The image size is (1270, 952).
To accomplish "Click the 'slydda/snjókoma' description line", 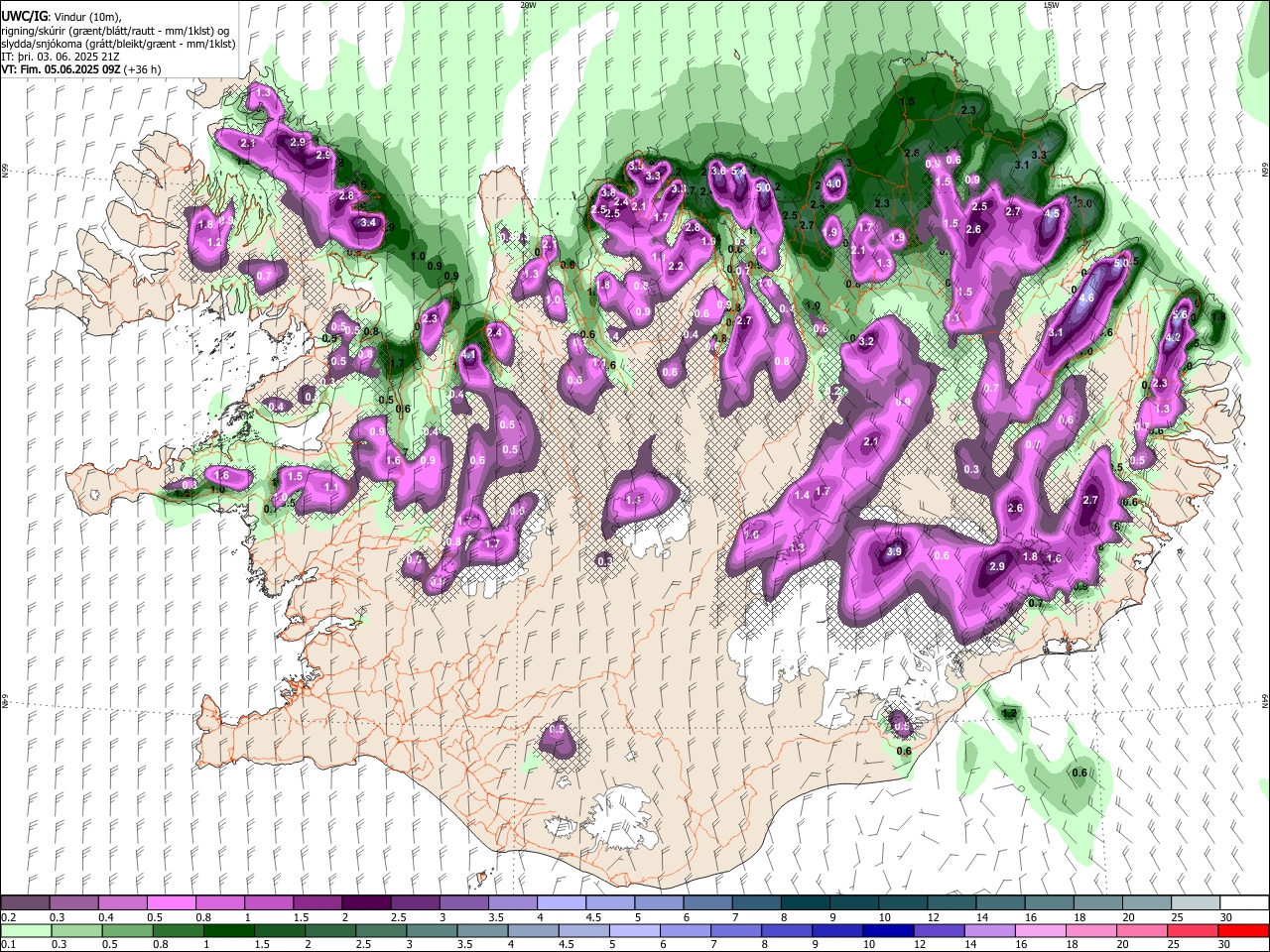I will pos(118,44).
